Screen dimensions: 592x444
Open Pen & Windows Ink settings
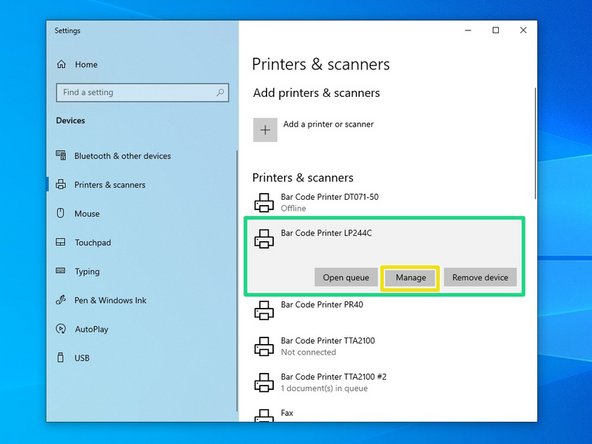110,300
